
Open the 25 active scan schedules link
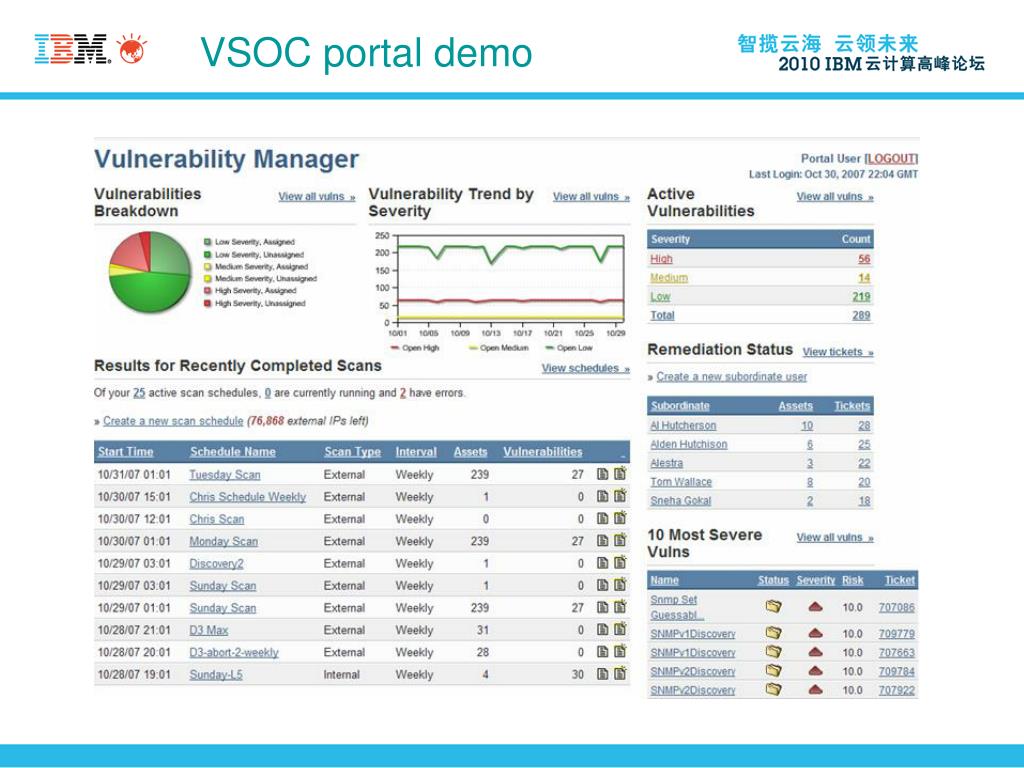pyautogui.click(x=139, y=393)
